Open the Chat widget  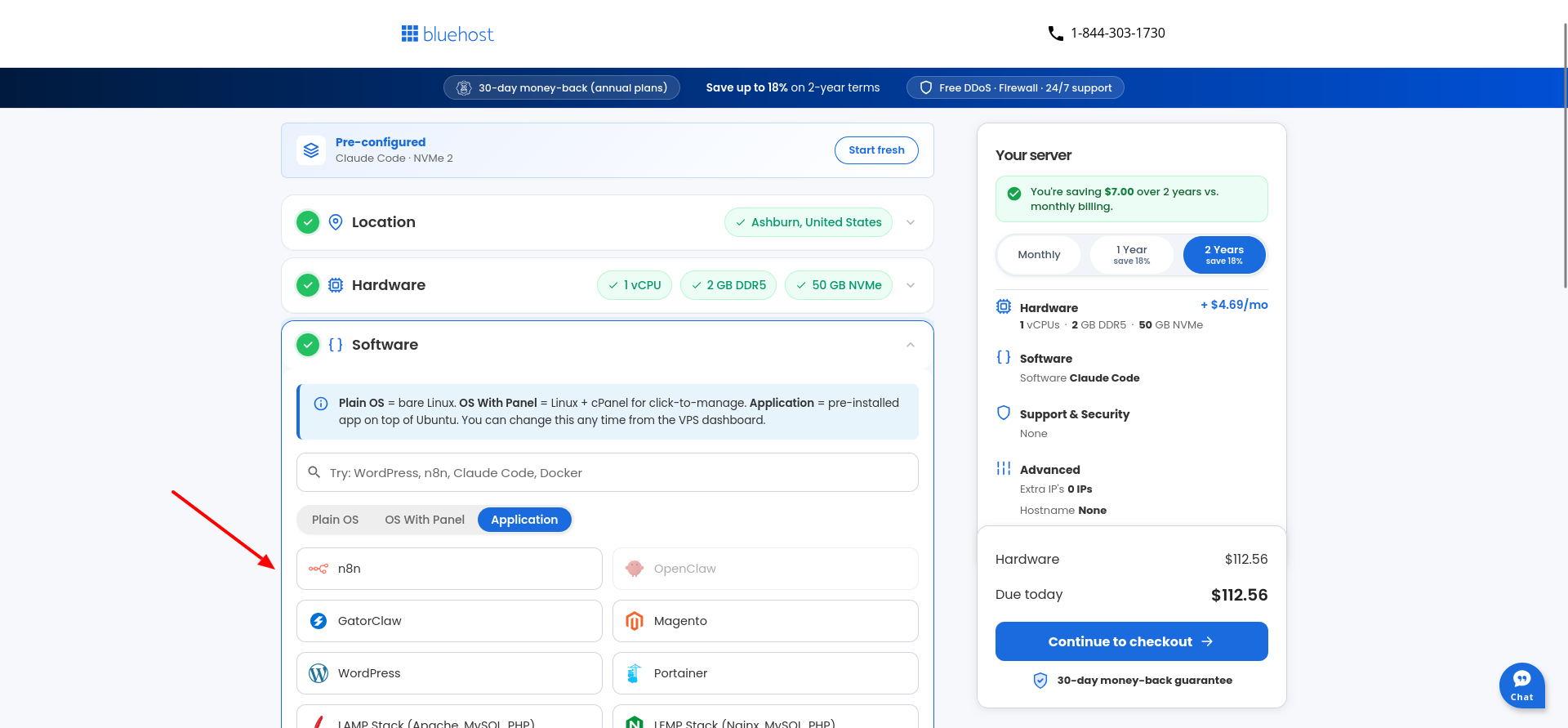tap(1521, 685)
